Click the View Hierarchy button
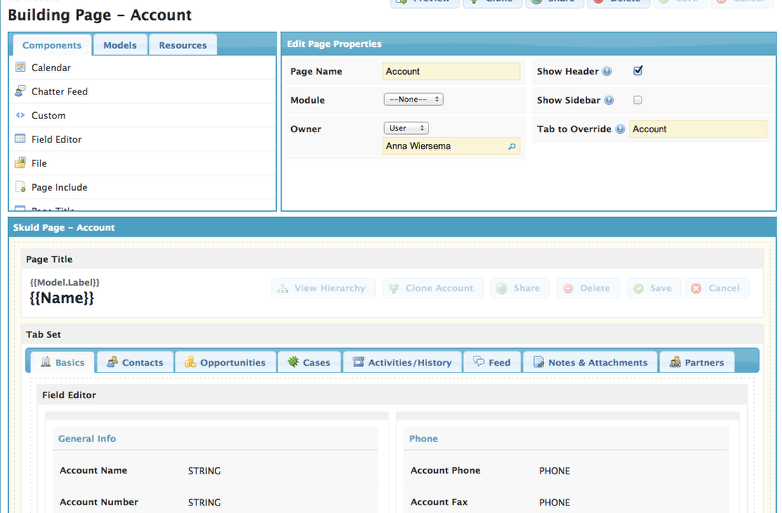This screenshot has width=782, height=513. [x=322, y=288]
